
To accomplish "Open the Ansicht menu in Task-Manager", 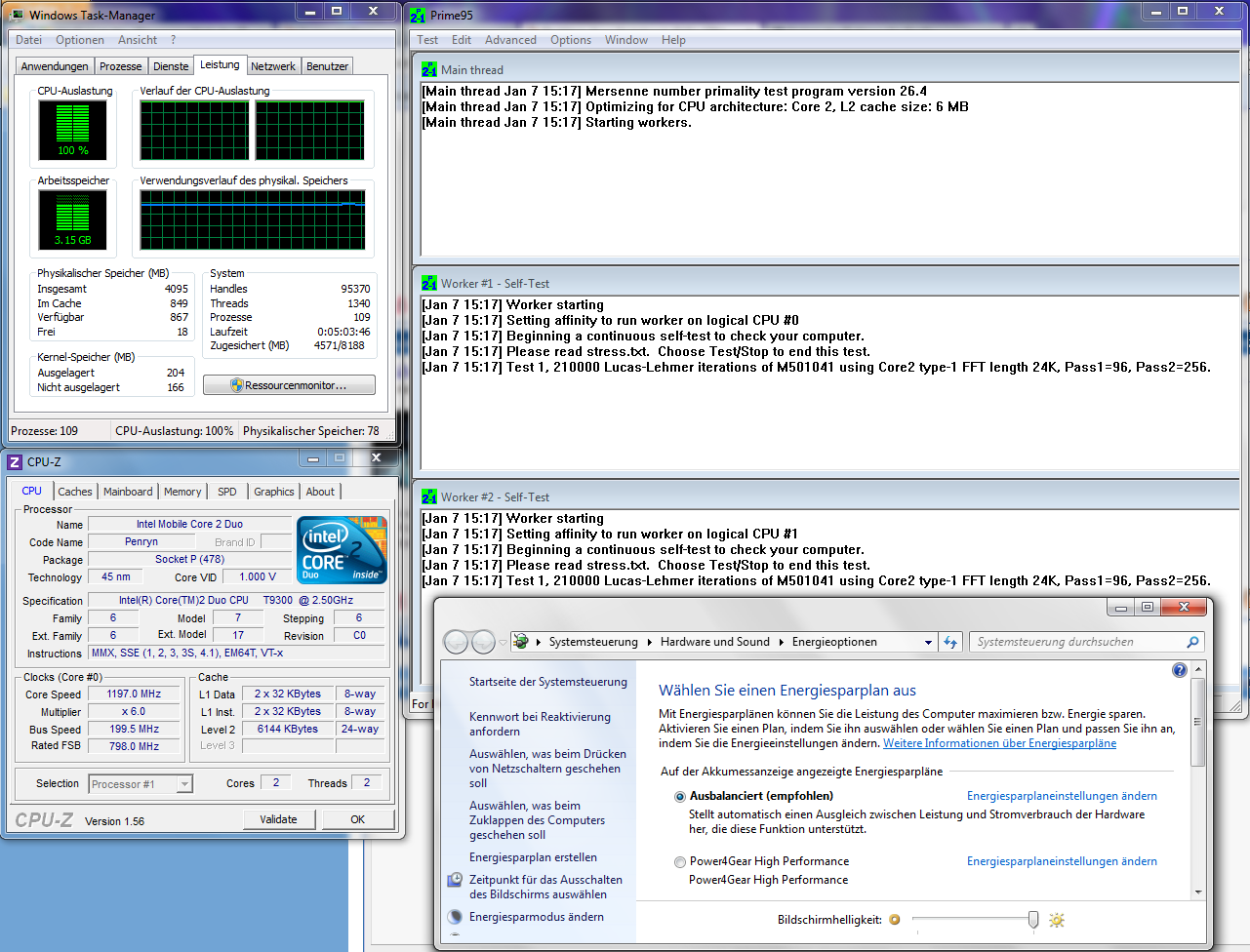I will (138, 40).
